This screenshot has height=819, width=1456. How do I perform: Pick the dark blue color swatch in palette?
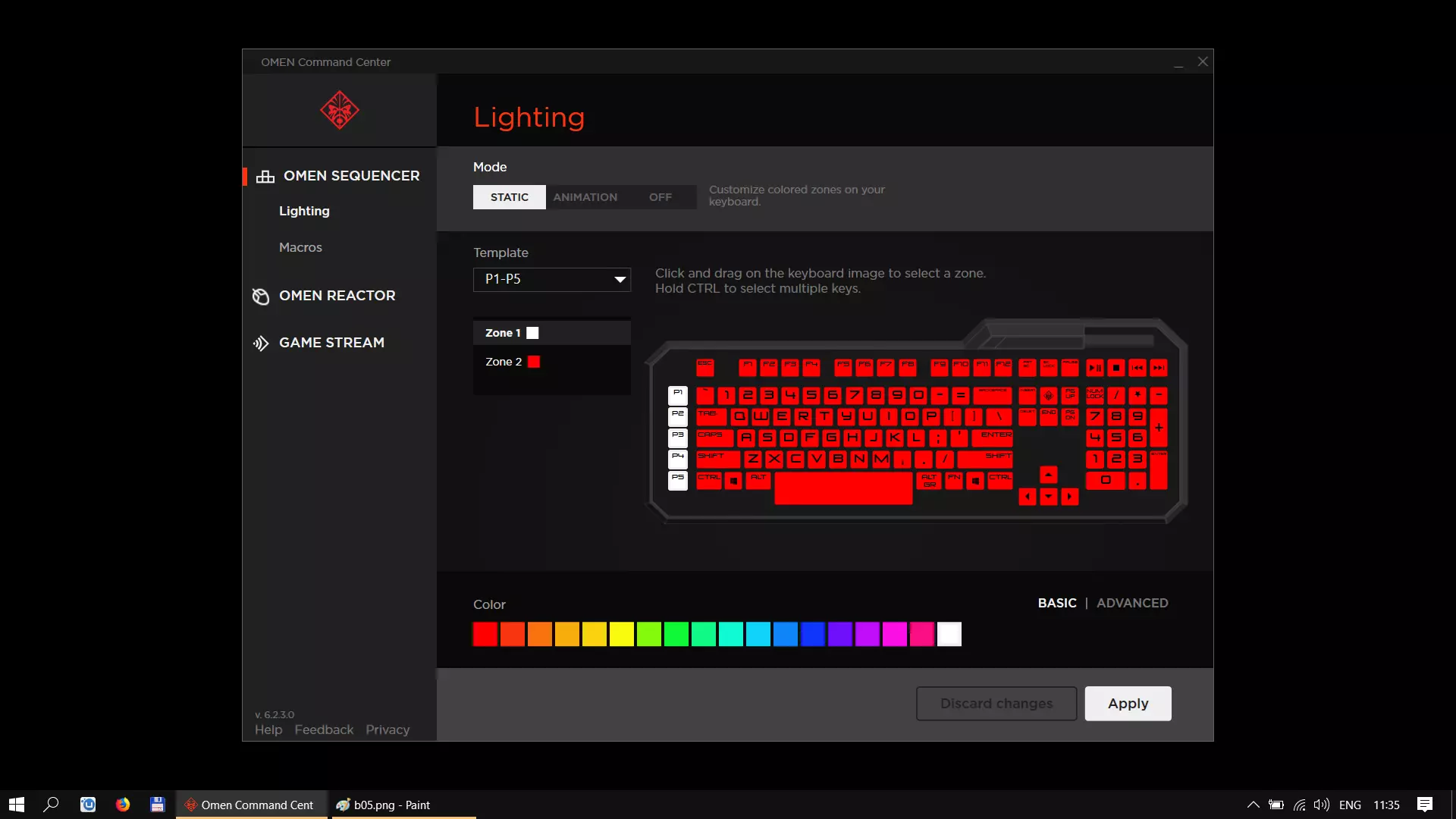[x=813, y=634]
